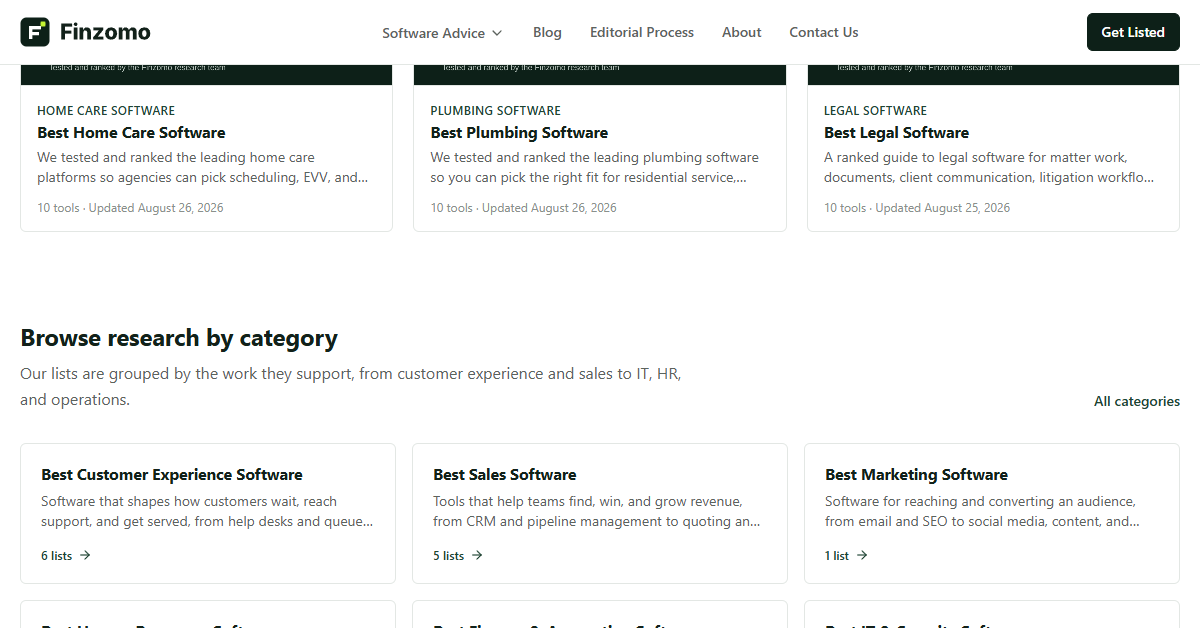The width and height of the screenshot is (1200, 628).
Task: Open the About menu link
Action: [742, 32]
